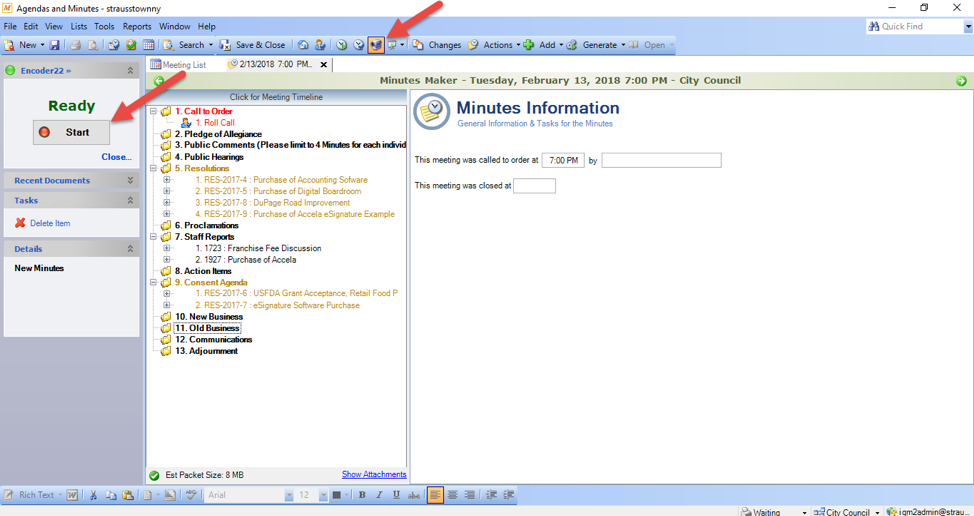Click the meeting closed at time field

point(535,186)
